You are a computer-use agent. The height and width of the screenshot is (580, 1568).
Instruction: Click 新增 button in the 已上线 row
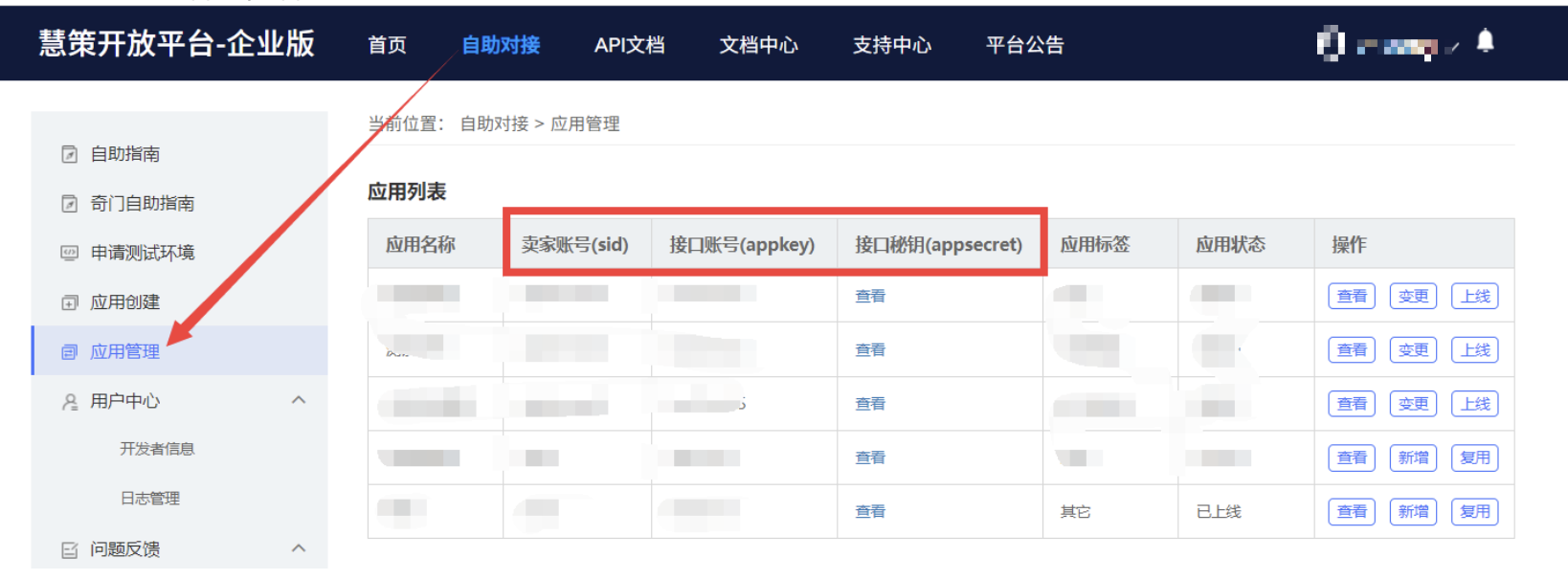click(x=1413, y=512)
